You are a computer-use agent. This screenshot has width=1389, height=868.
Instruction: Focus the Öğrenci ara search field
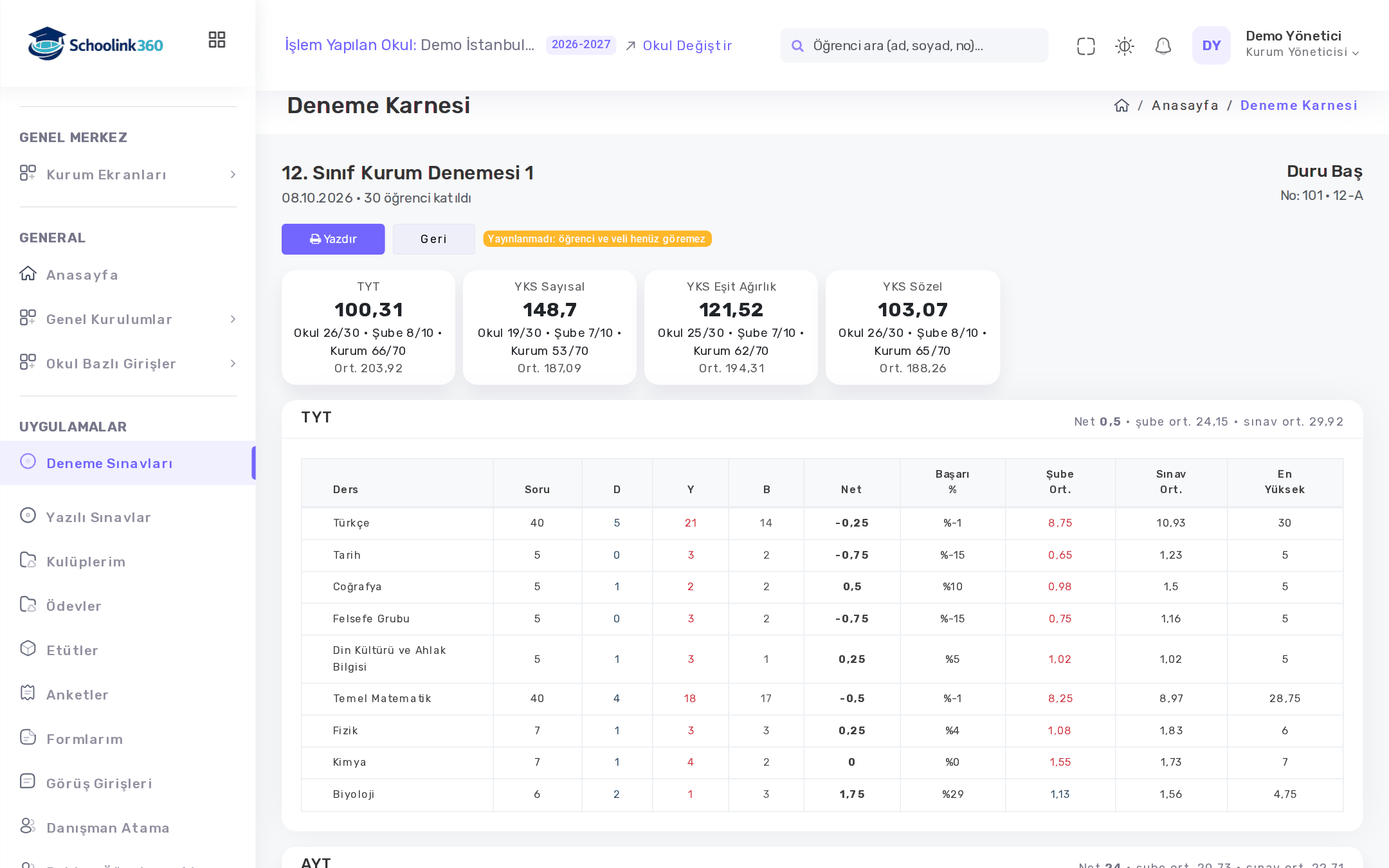914,46
